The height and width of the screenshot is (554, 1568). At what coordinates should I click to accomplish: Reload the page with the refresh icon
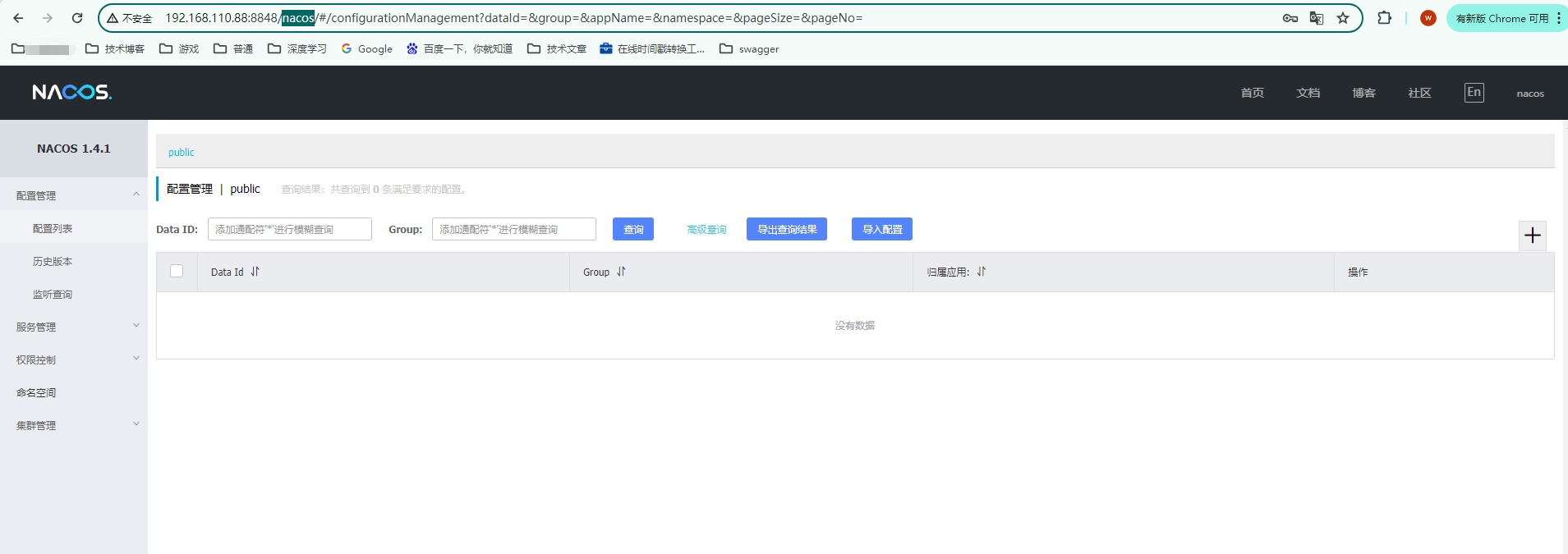(77, 18)
